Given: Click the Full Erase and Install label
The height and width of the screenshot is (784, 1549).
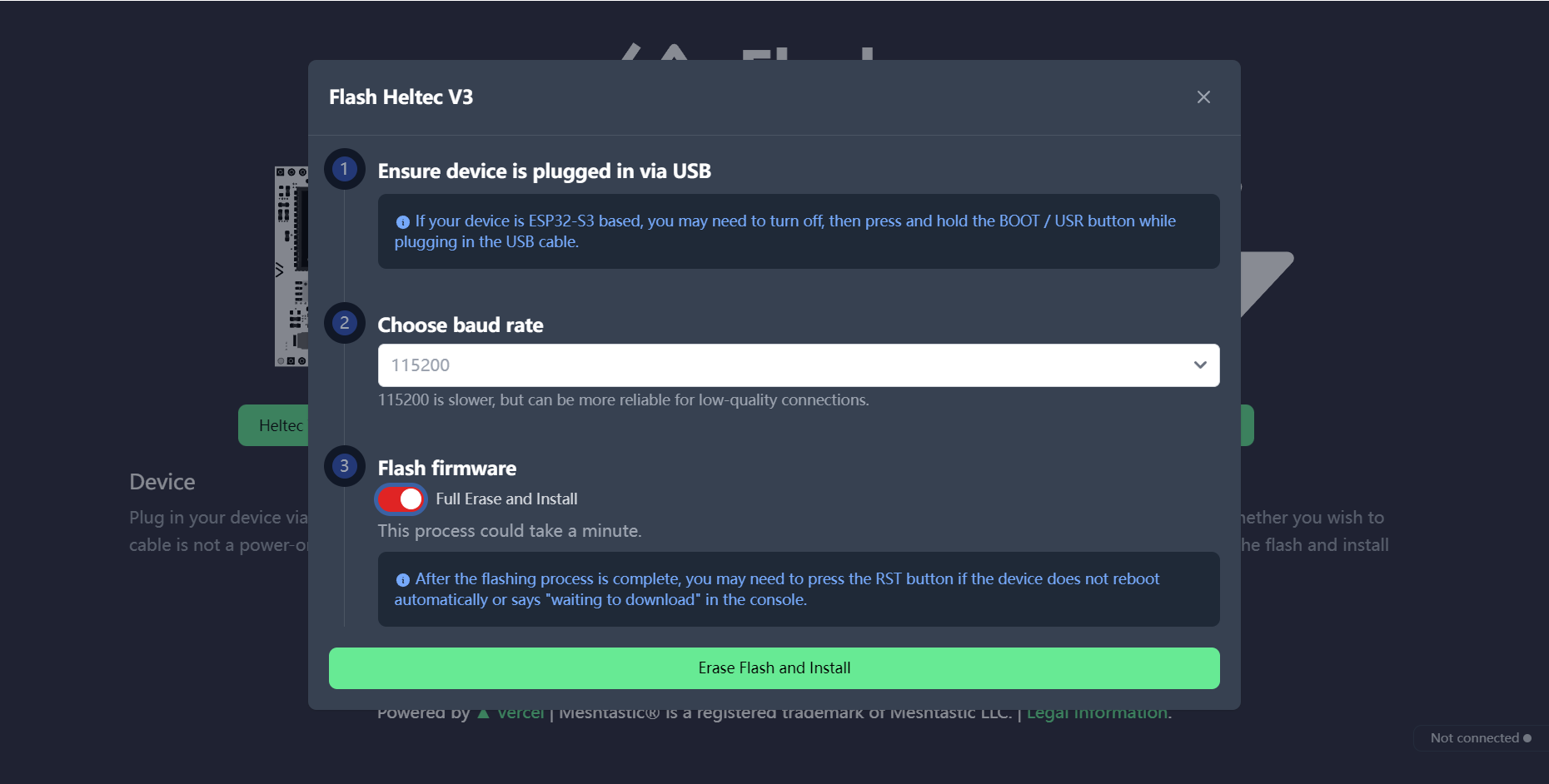Looking at the screenshot, I should [506, 499].
